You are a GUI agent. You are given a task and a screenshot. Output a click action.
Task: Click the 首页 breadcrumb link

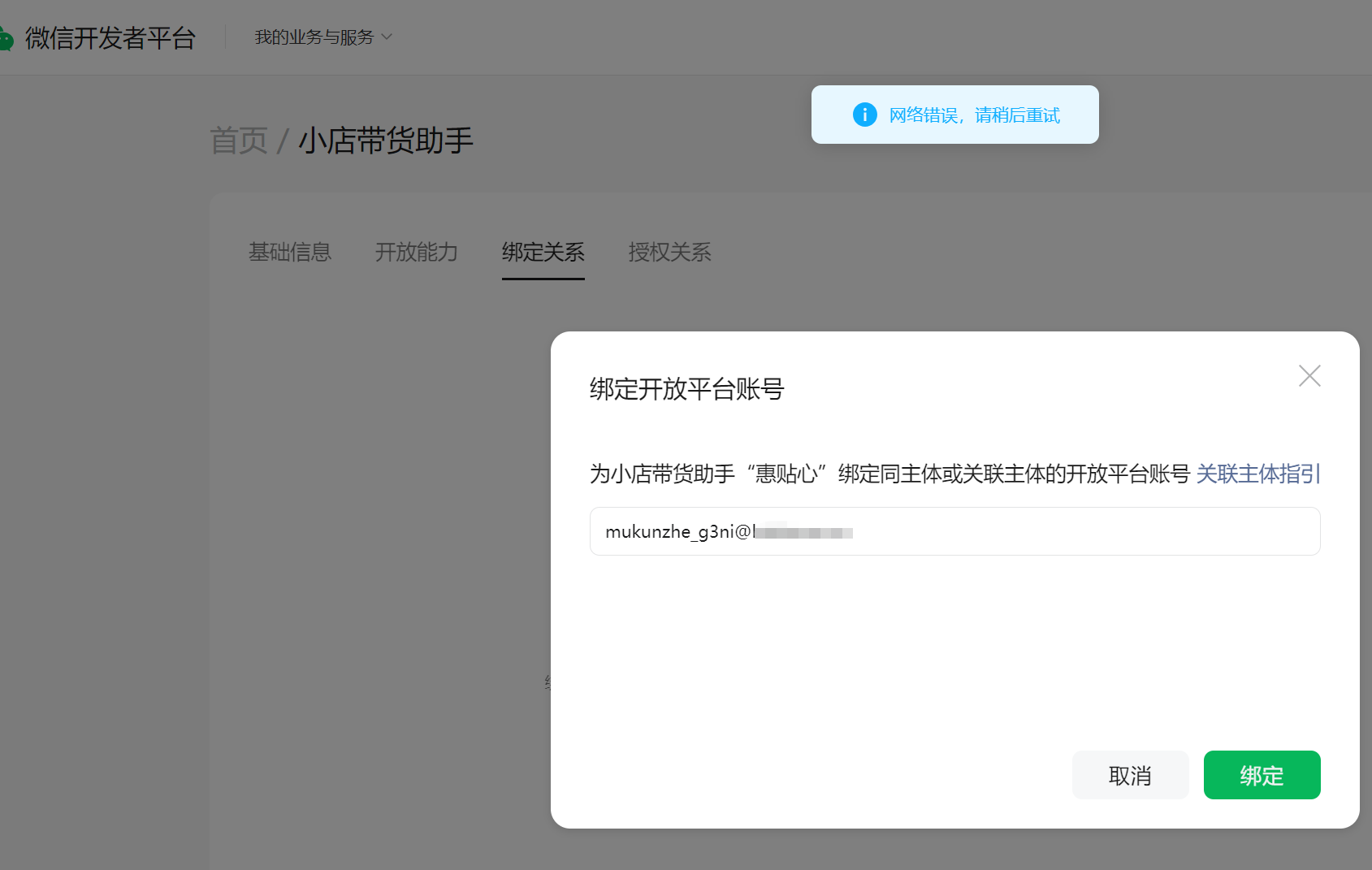point(239,141)
